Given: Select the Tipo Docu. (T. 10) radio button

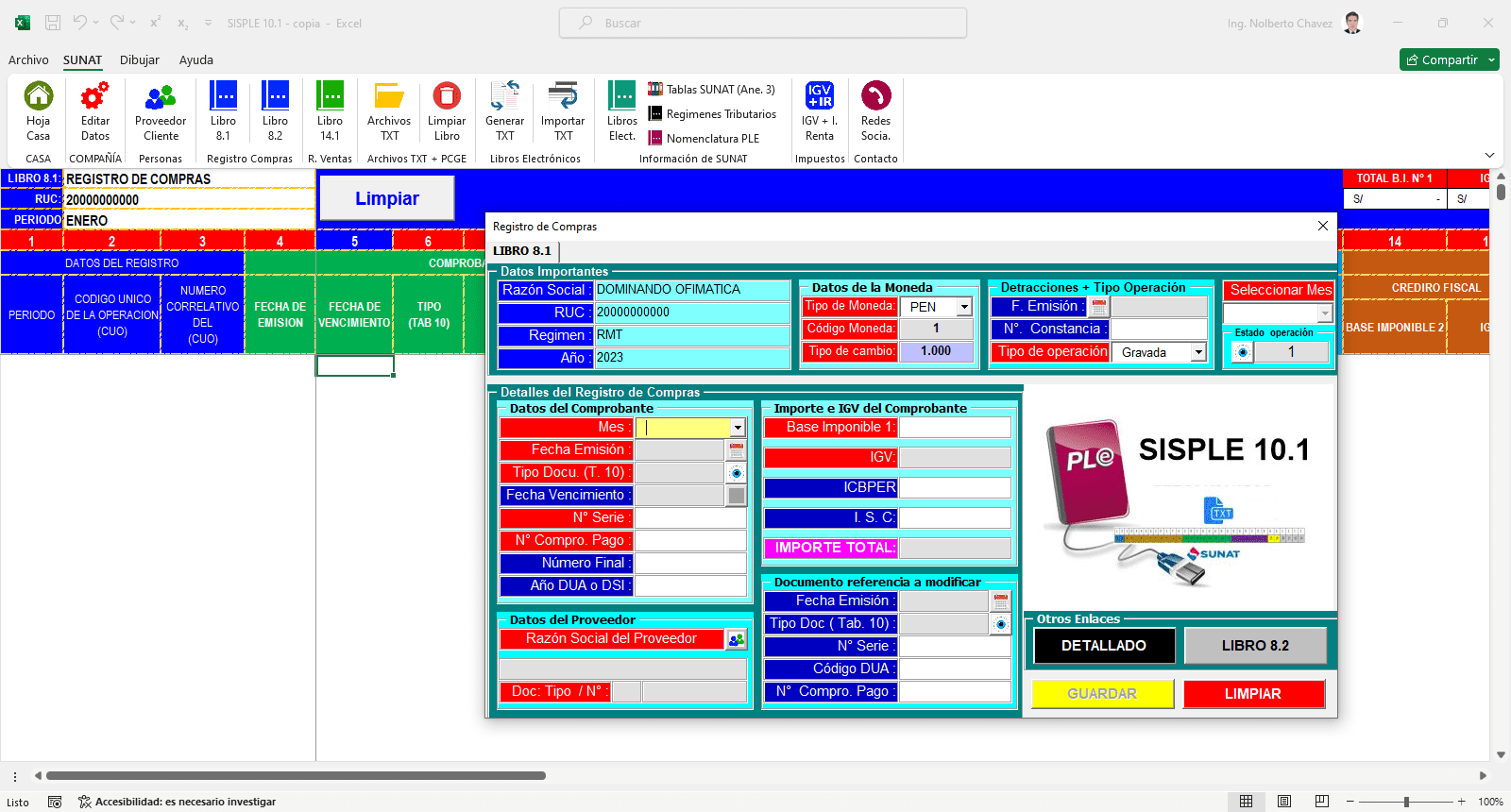Looking at the screenshot, I should coord(737,473).
